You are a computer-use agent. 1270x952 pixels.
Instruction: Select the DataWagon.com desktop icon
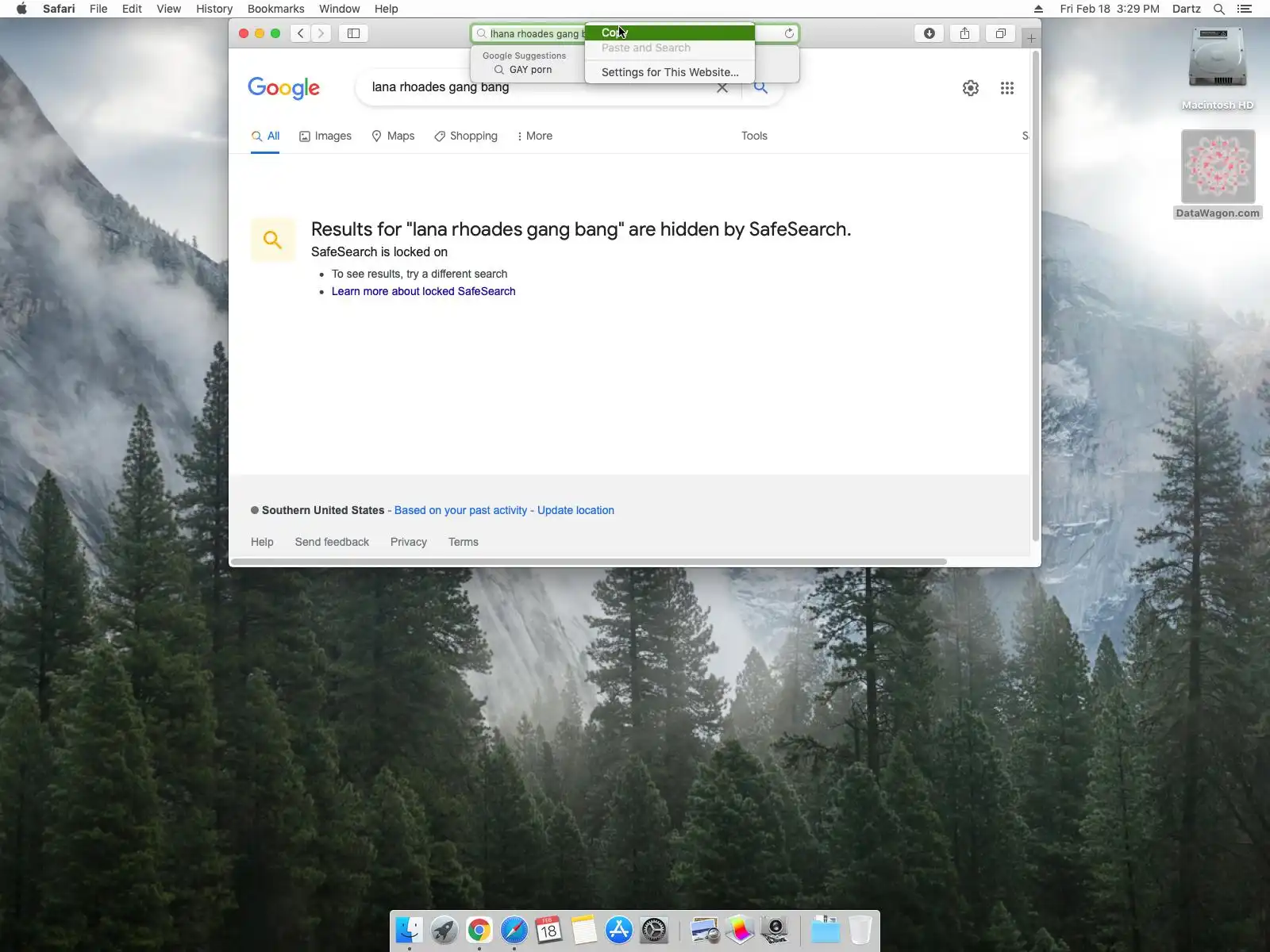tap(1218, 175)
